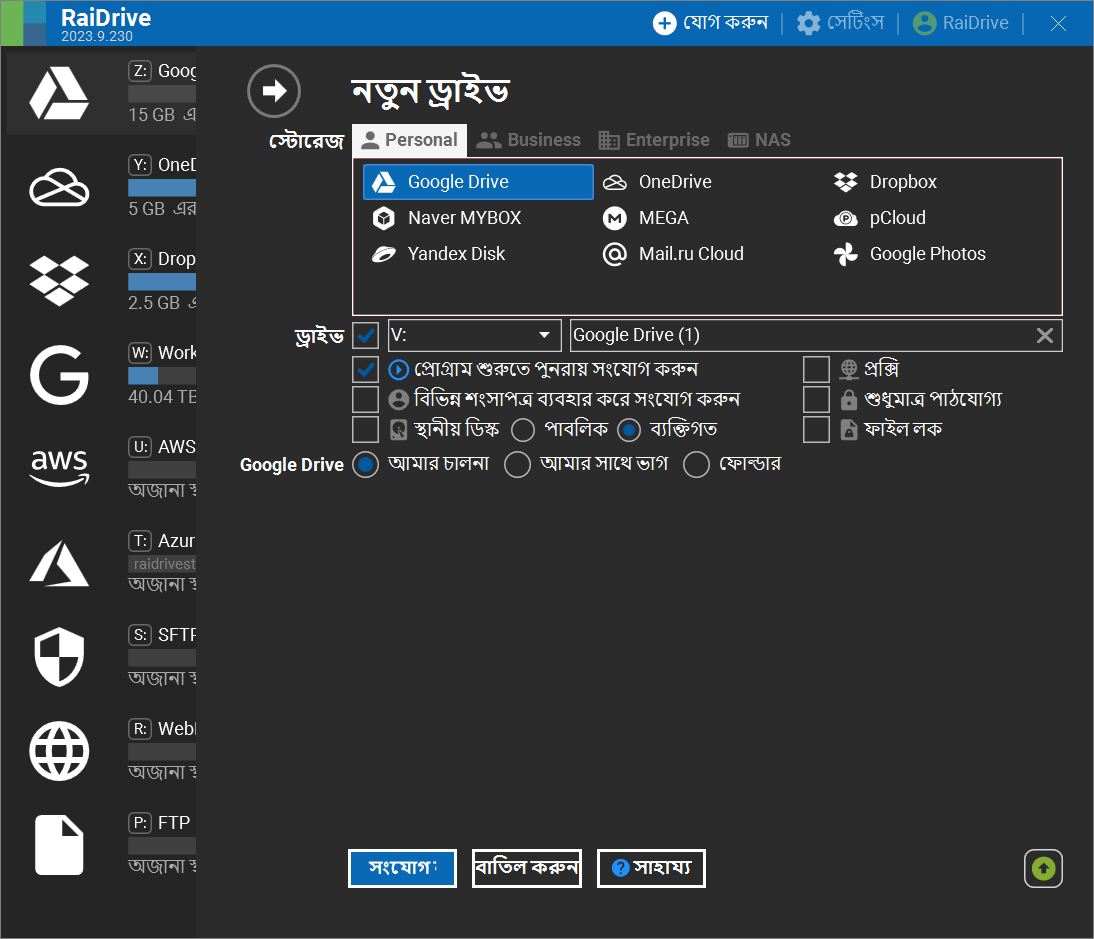The width and height of the screenshot is (1094, 939).
Task: Click the Dropbox X: storage usage bar
Action: coord(162,282)
